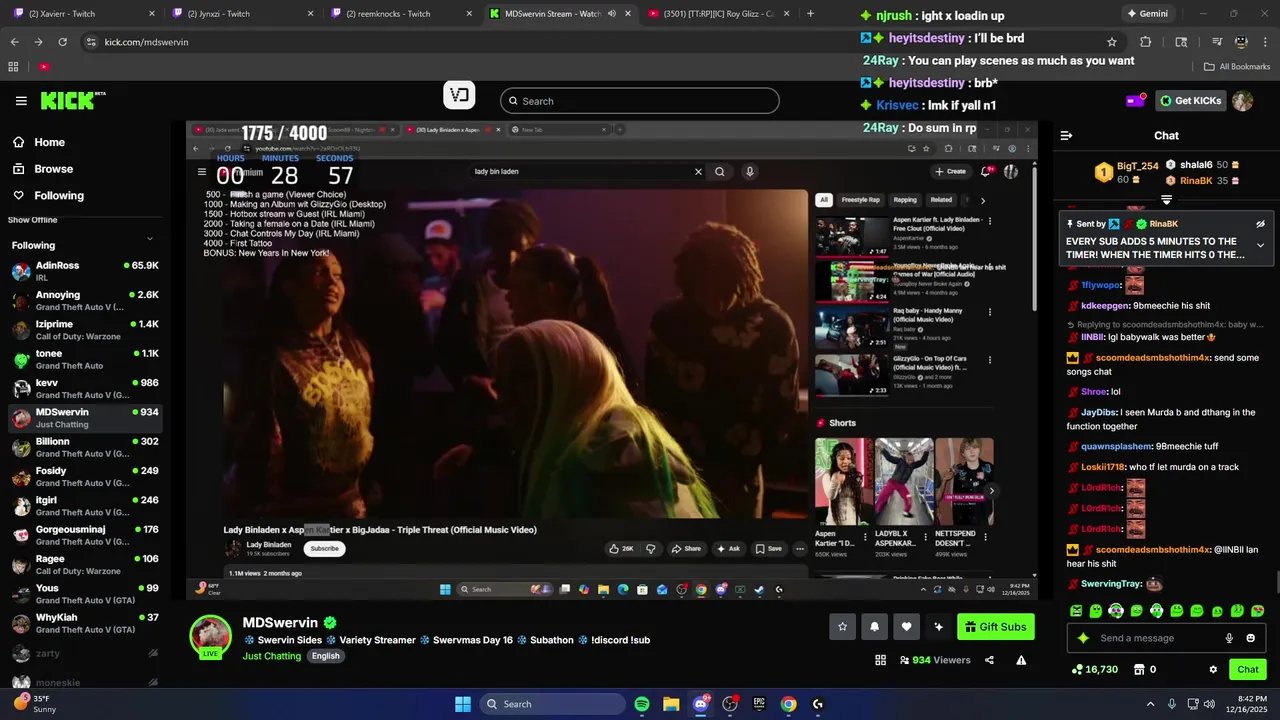Hide the pinned message

[x=1260, y=224]
